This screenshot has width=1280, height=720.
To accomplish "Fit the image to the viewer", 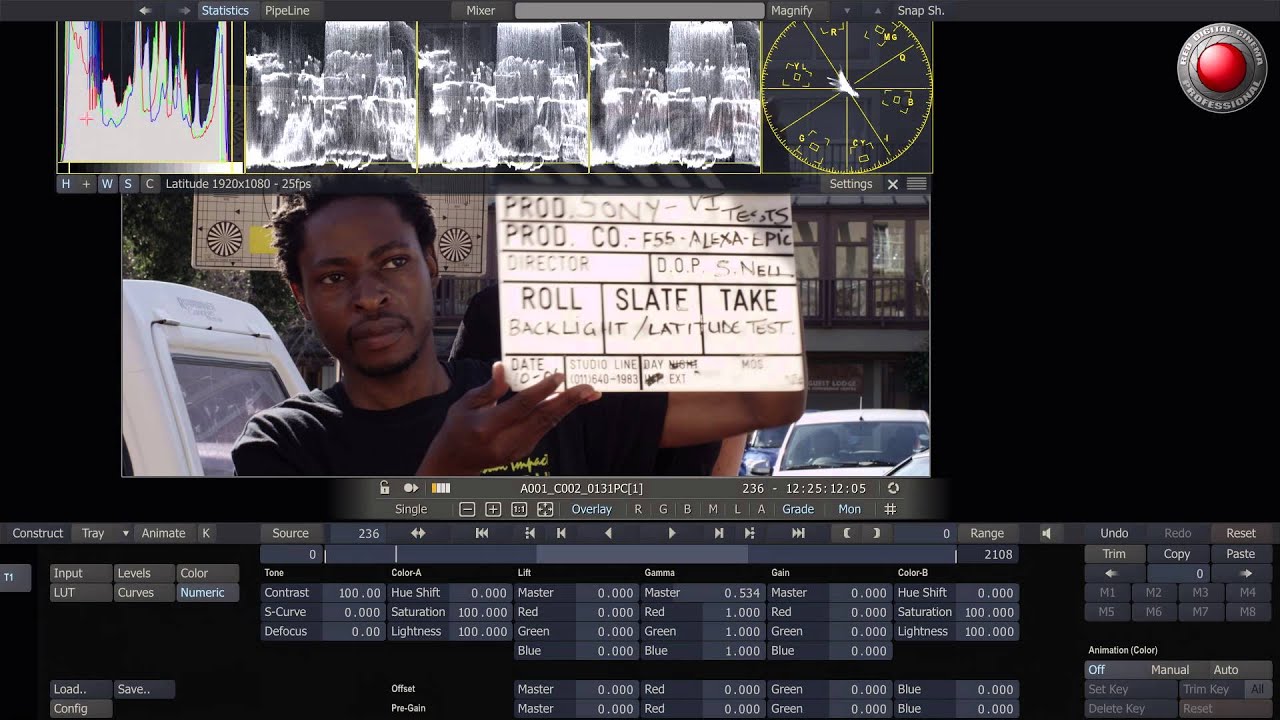I will pyautogui.click(x=545, y=509).
